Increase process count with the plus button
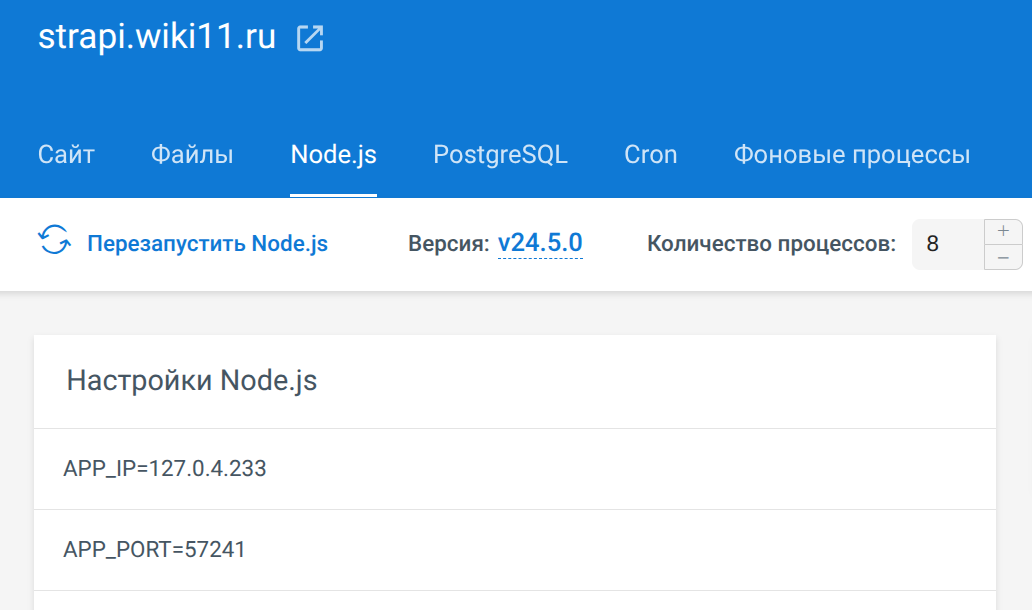 pos(1003,231)
